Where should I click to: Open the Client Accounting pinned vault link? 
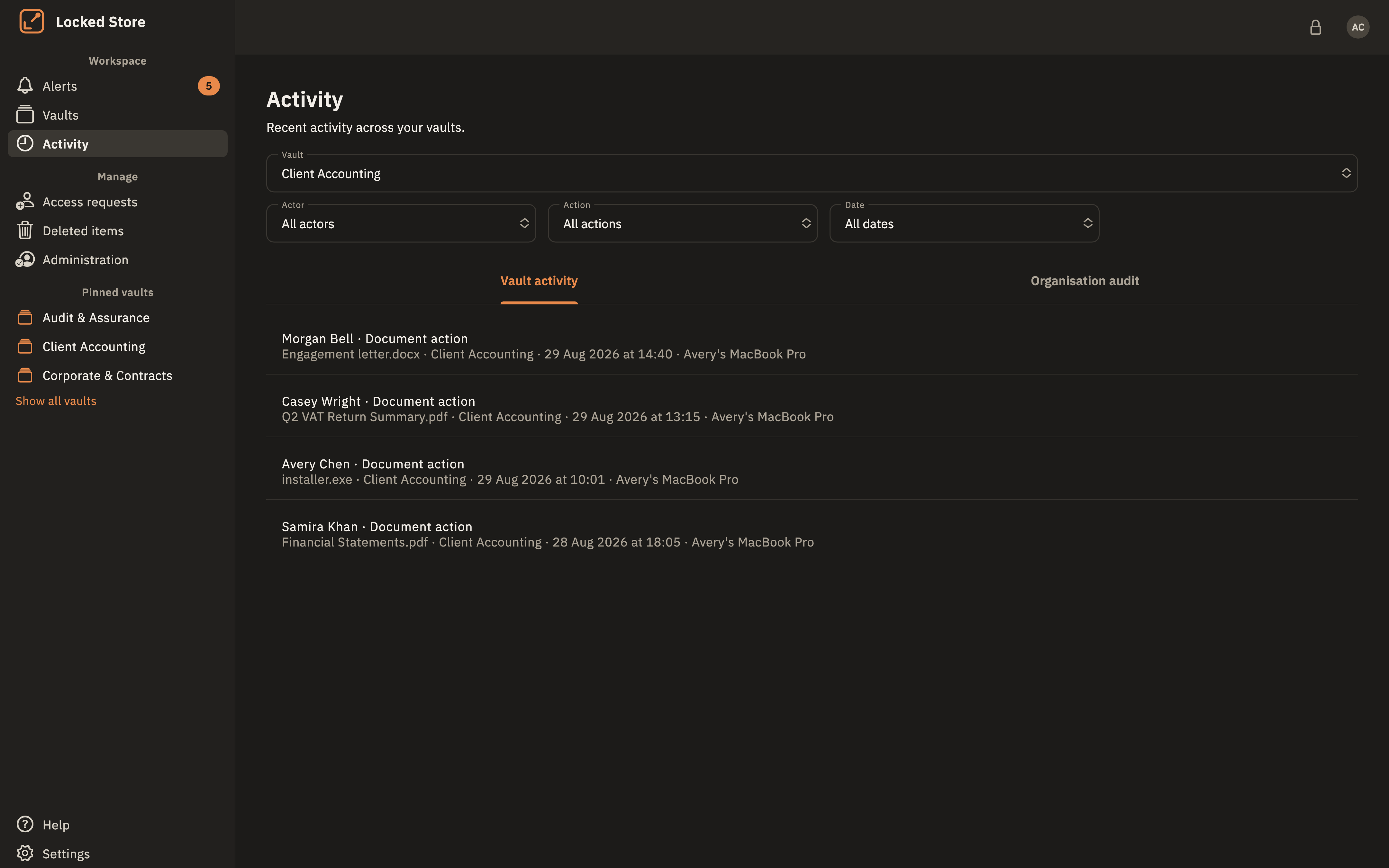pos(118,346)
